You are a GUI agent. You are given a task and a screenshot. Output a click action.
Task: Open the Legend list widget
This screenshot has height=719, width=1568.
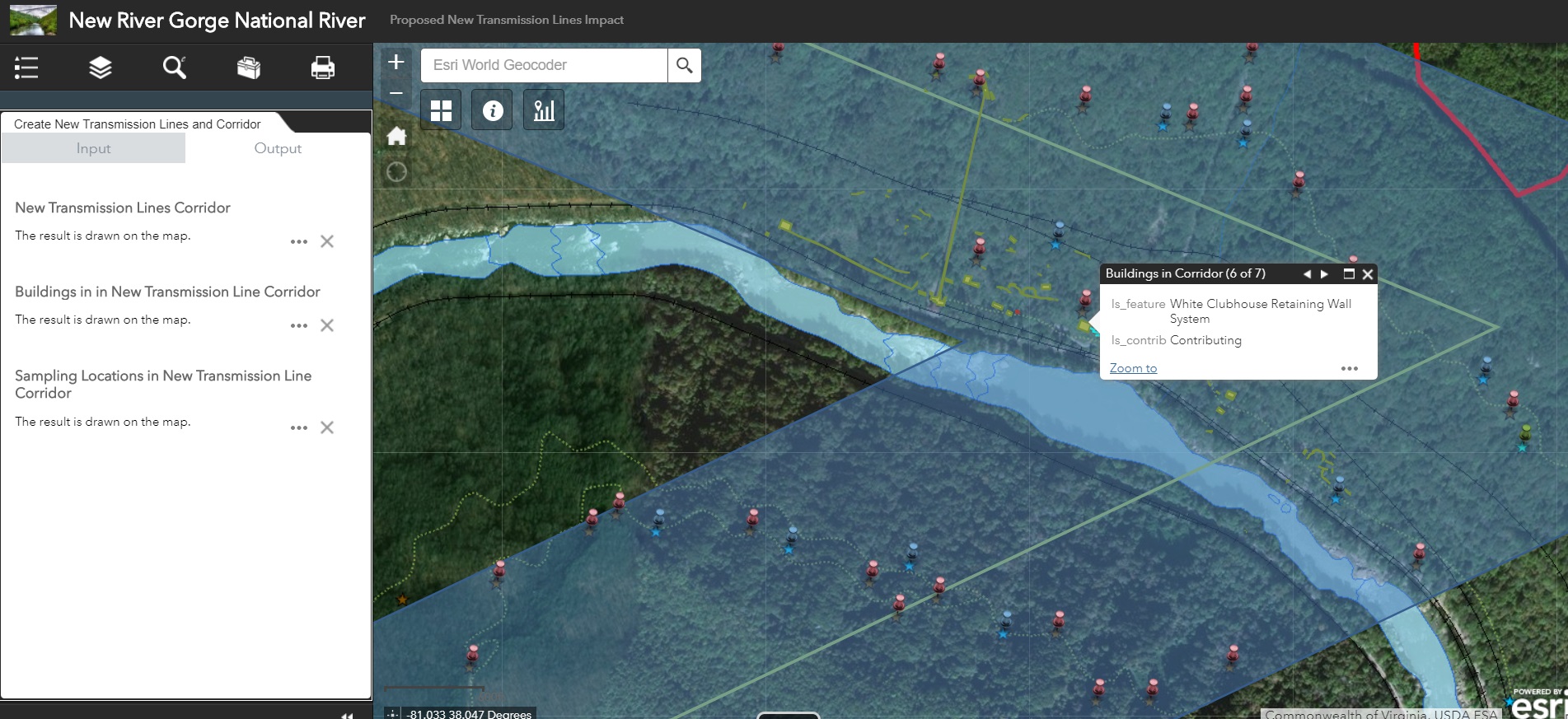26,68
